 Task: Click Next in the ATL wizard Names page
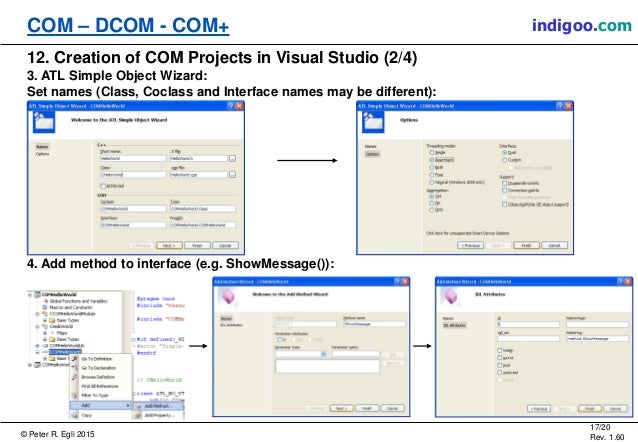coord(169,245)
